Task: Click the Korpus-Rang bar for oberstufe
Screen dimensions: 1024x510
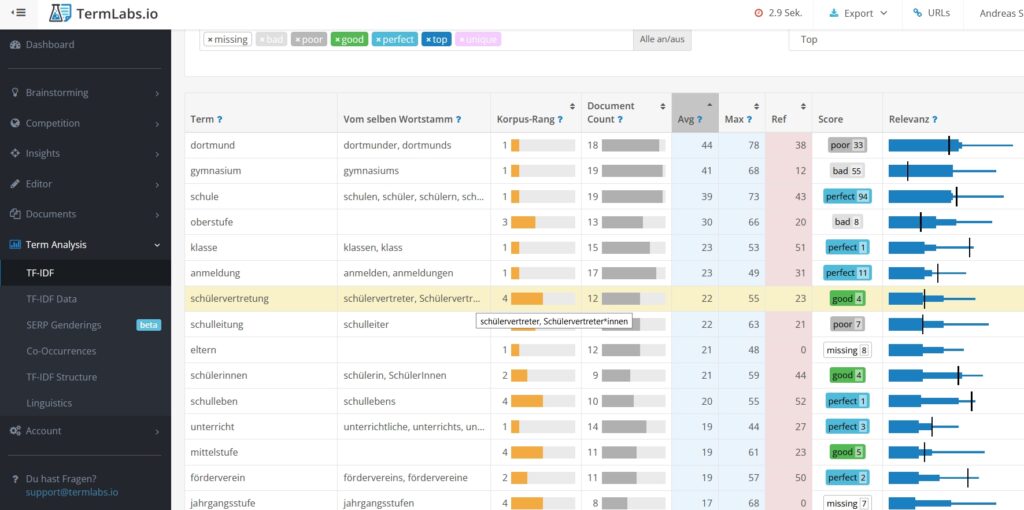Action: 543,222
